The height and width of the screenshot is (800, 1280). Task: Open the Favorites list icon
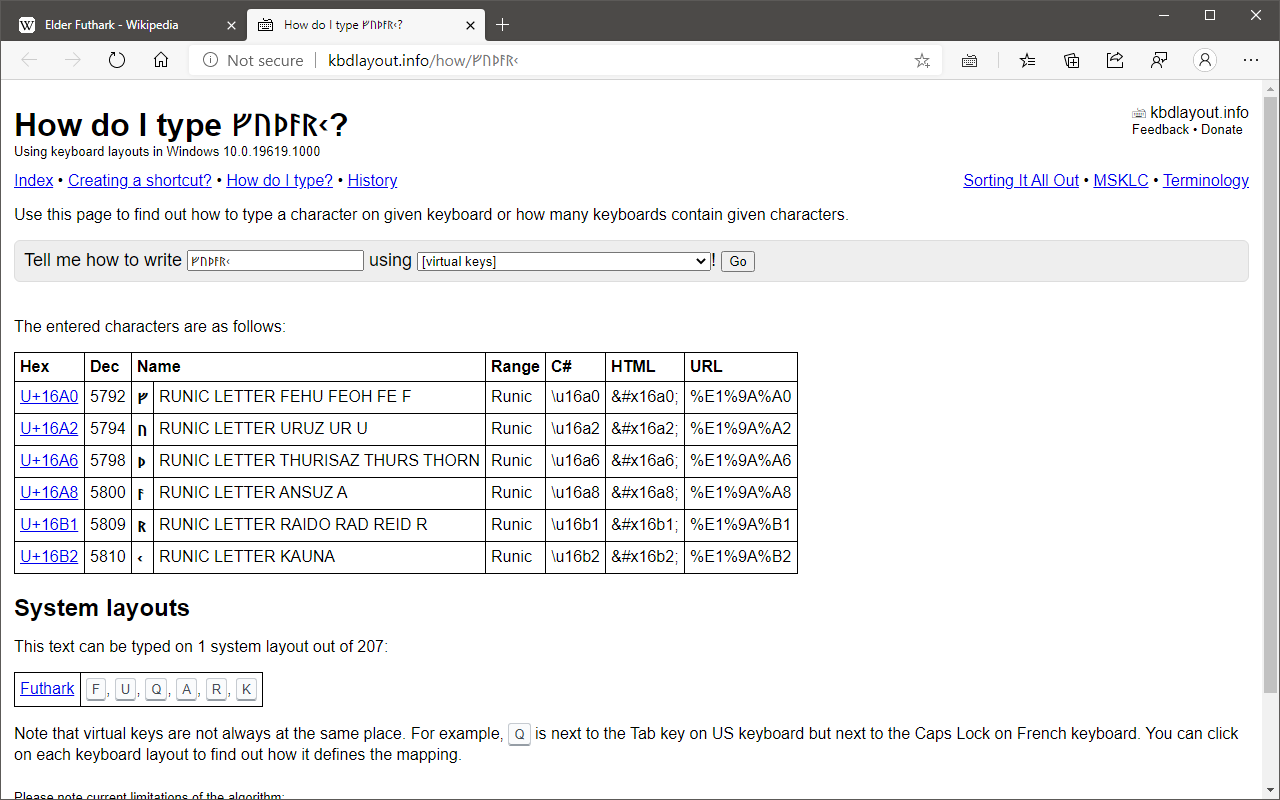pyautogui.click(x=1027, y=60)
